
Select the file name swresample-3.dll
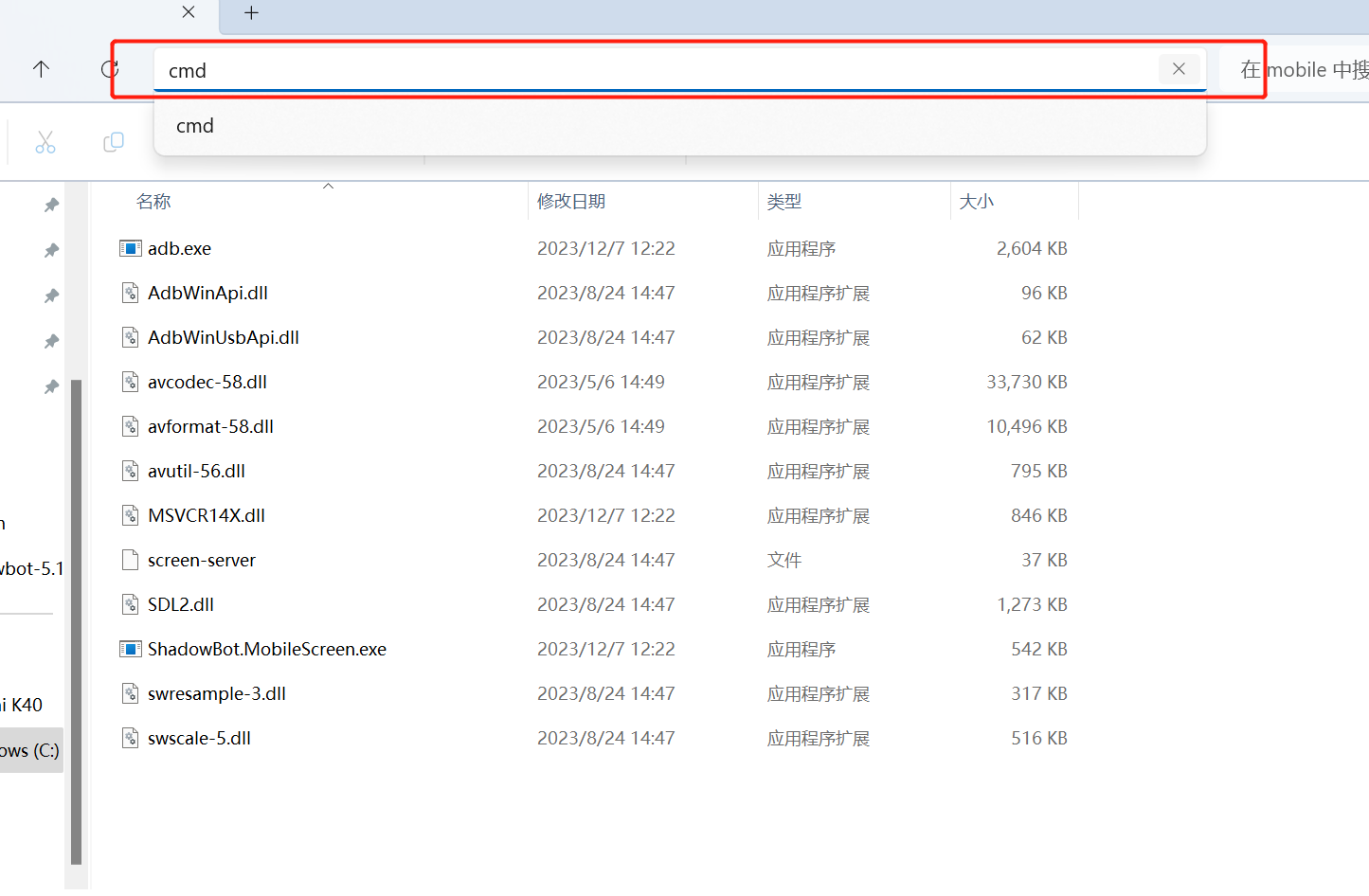click(x=217, y=694)
